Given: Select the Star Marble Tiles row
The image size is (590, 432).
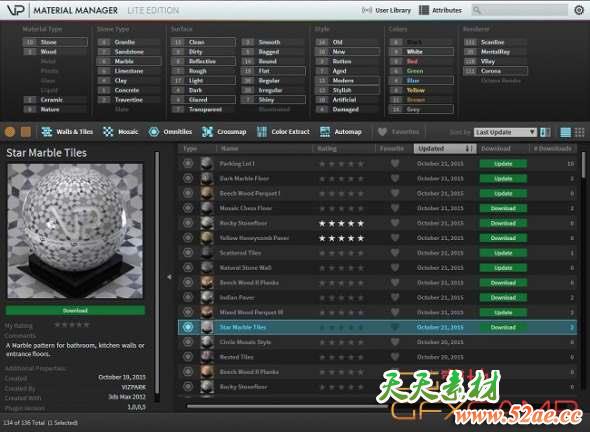Looking at the screenshot, I should point(377,327).
